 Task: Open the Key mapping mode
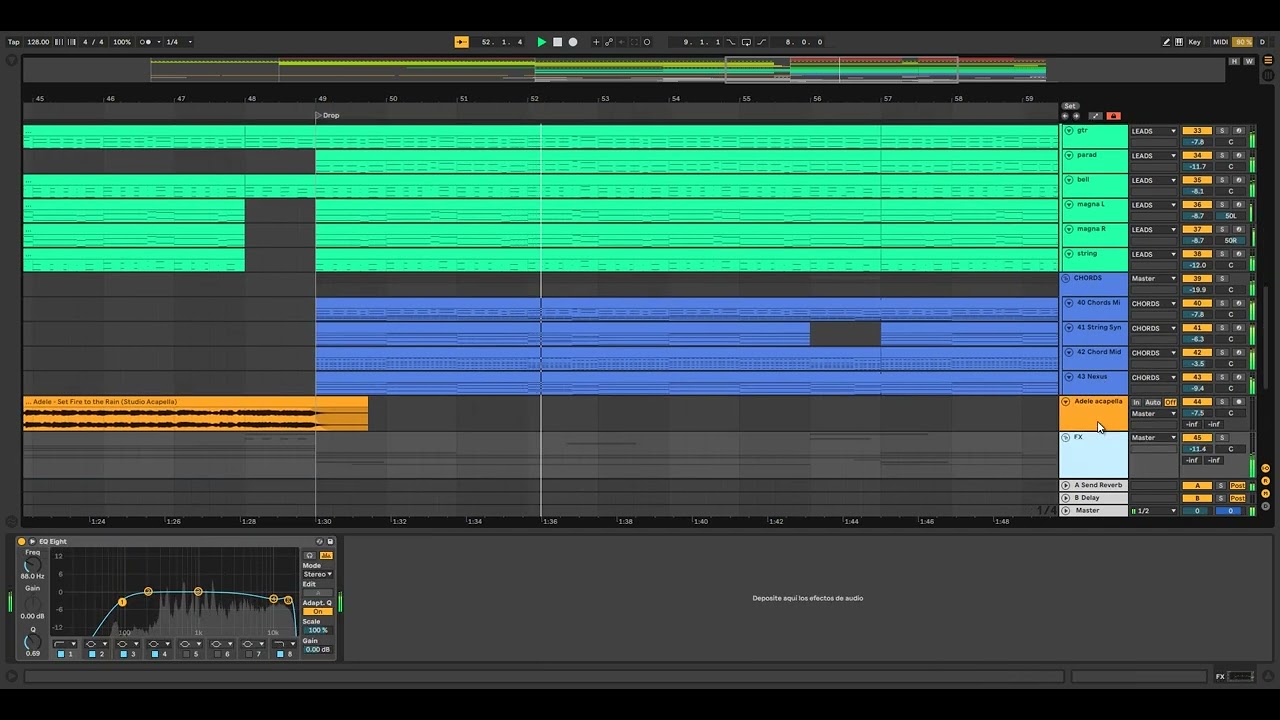[1194, 42]
